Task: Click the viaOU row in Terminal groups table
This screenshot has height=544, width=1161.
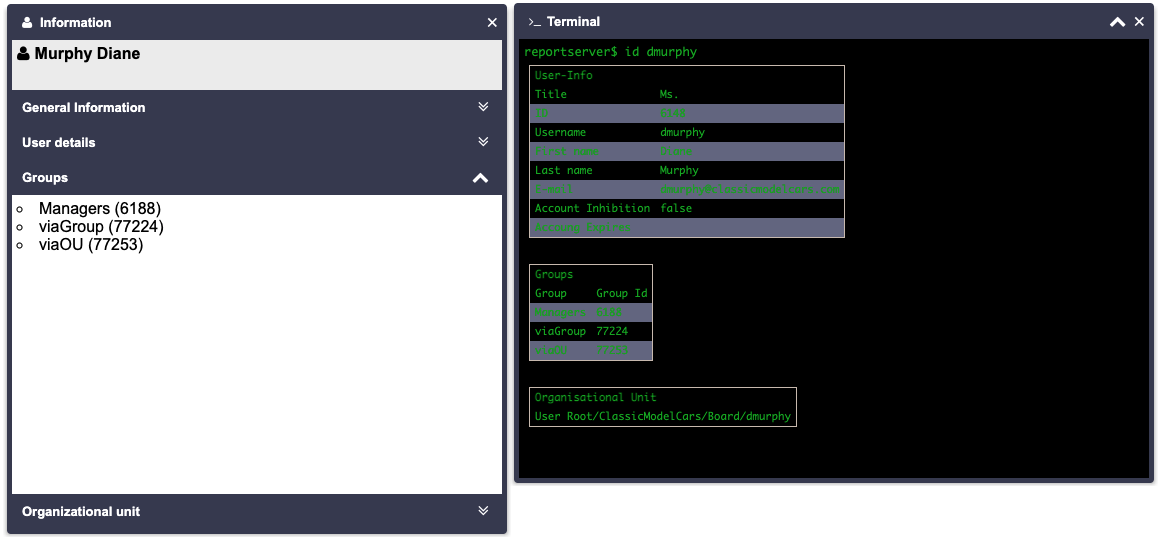Action: (x=591, y=350)
